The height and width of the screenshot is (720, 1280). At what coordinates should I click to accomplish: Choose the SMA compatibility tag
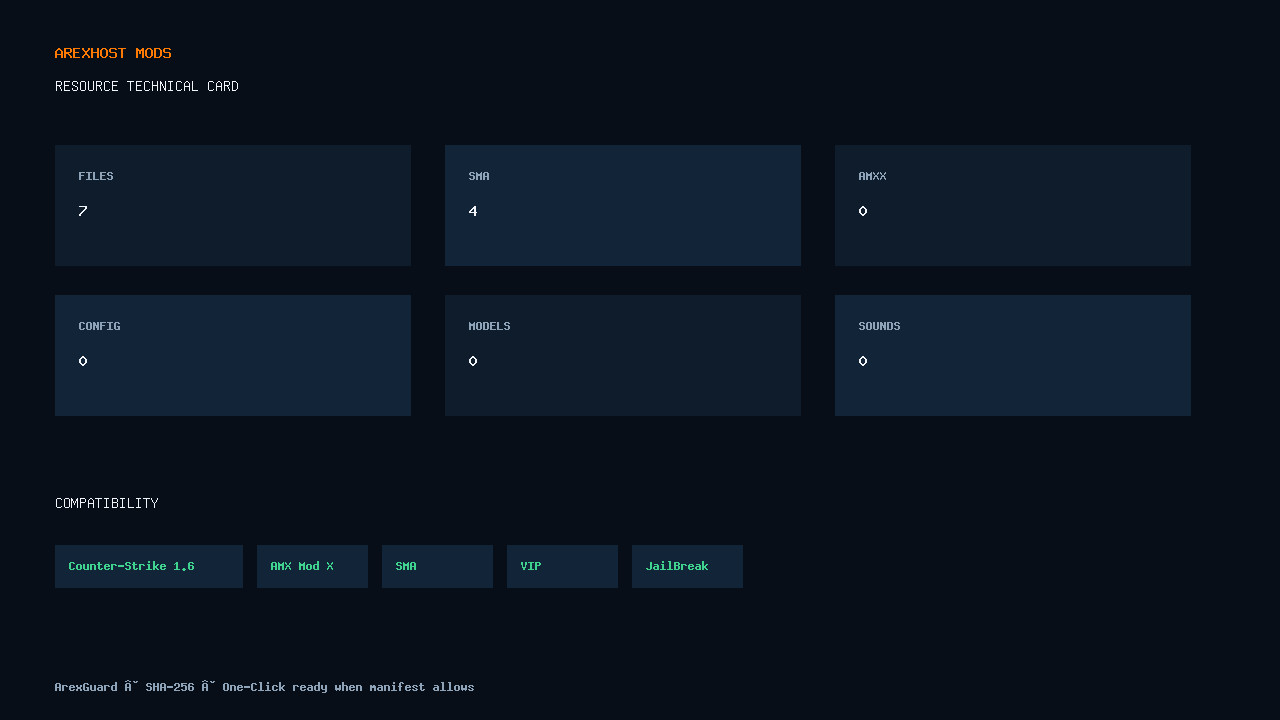437,566
